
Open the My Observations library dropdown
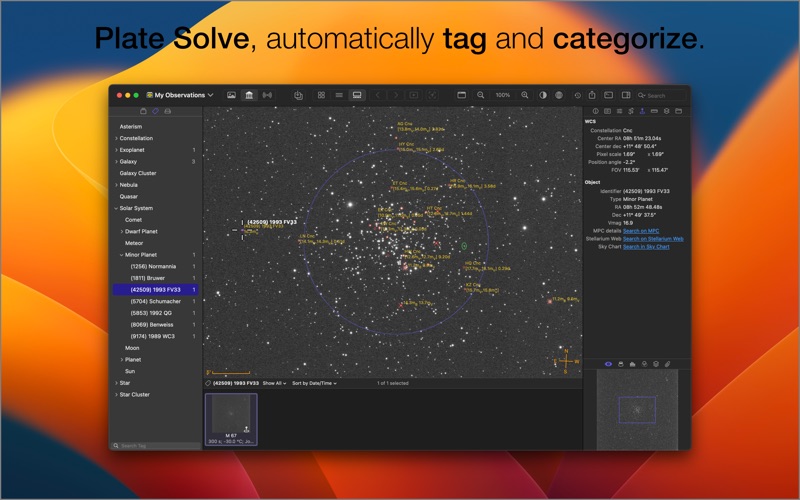tap(180, 95)
